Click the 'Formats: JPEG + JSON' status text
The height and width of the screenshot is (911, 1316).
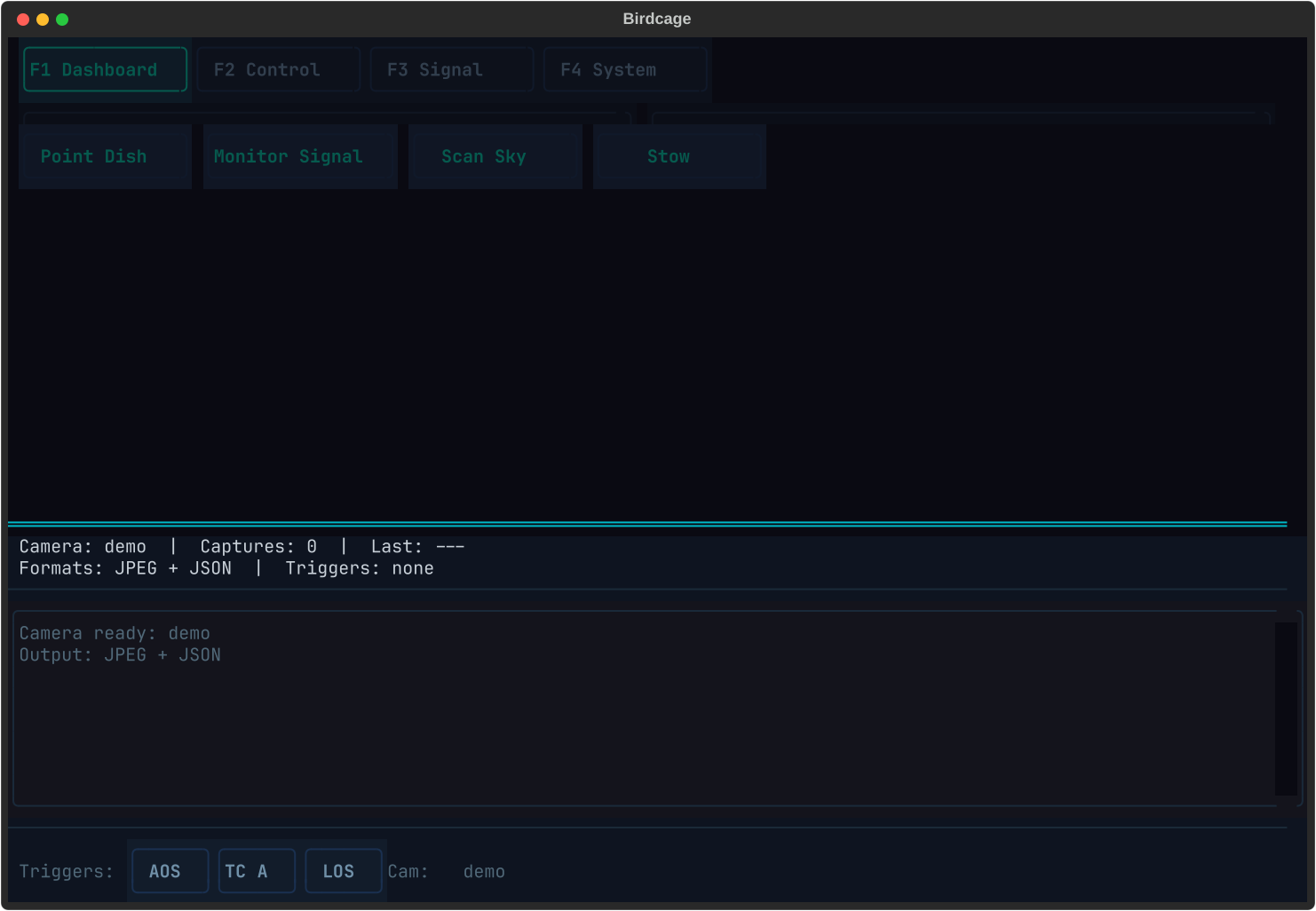pos(125,568)
